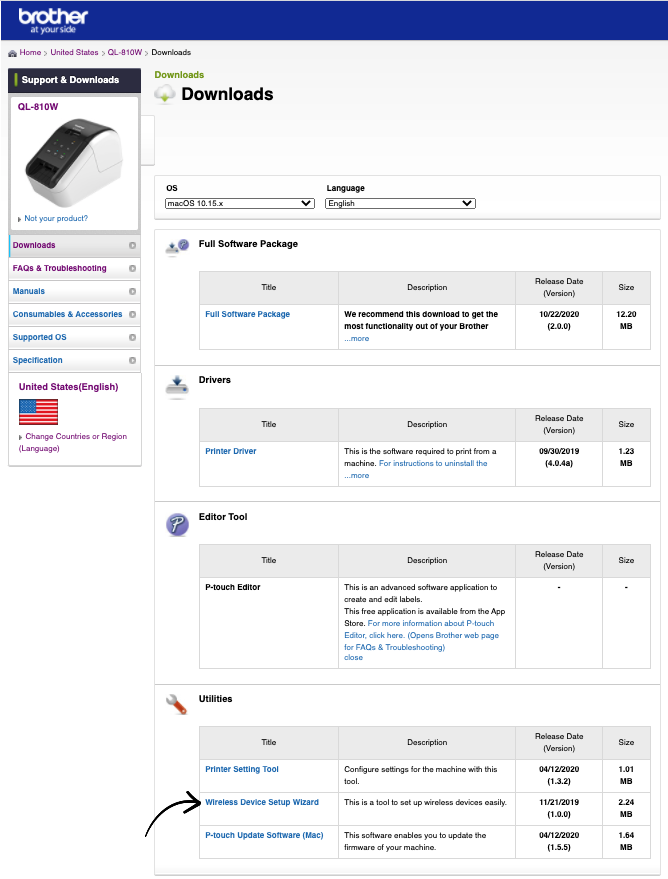Image resolution: width=668 pixels, height=879 pixels.
Task: Open the Printer Driver download link
Action: click(231, 451)
